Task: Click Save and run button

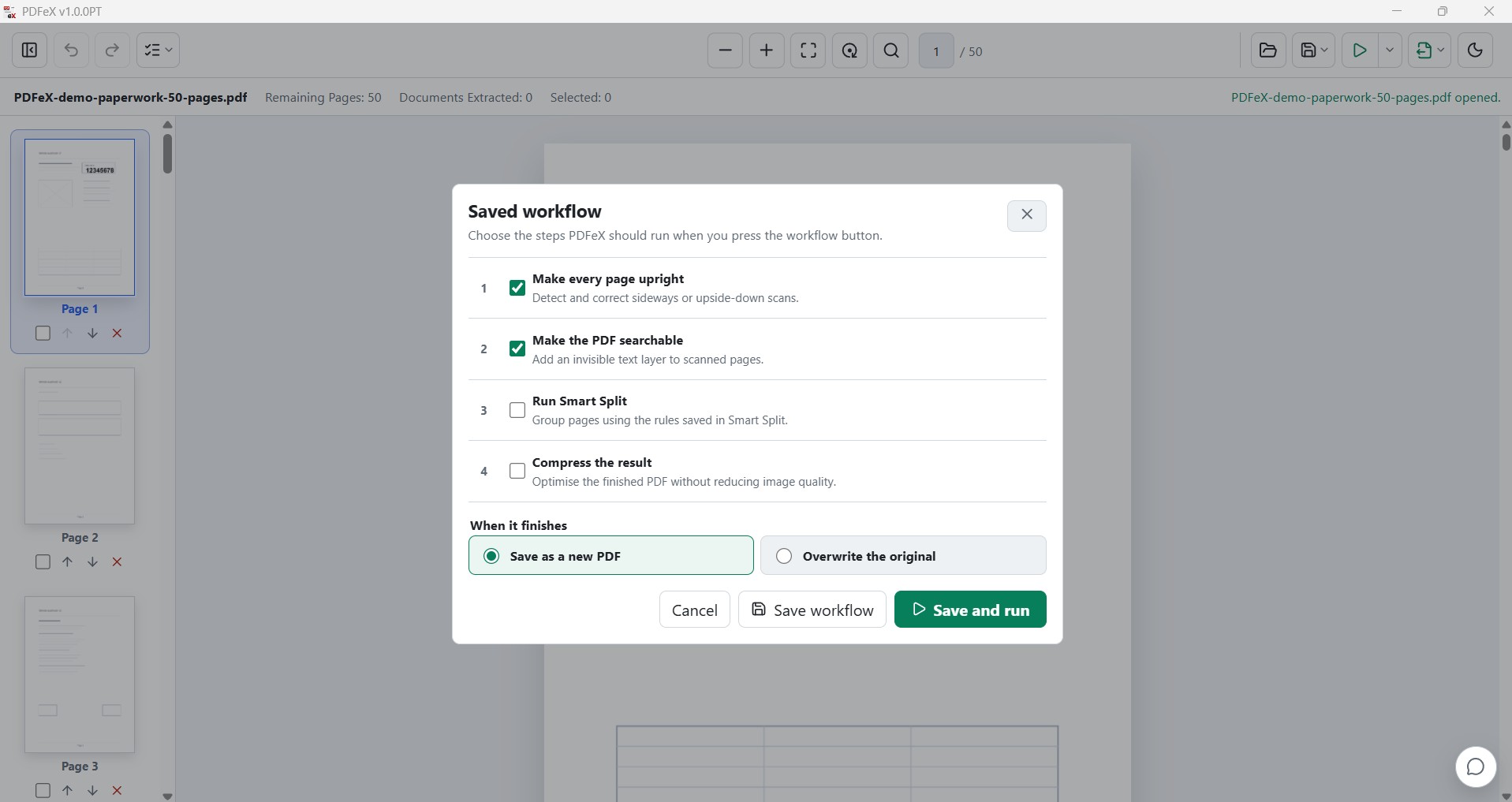Action: [970, 610]
